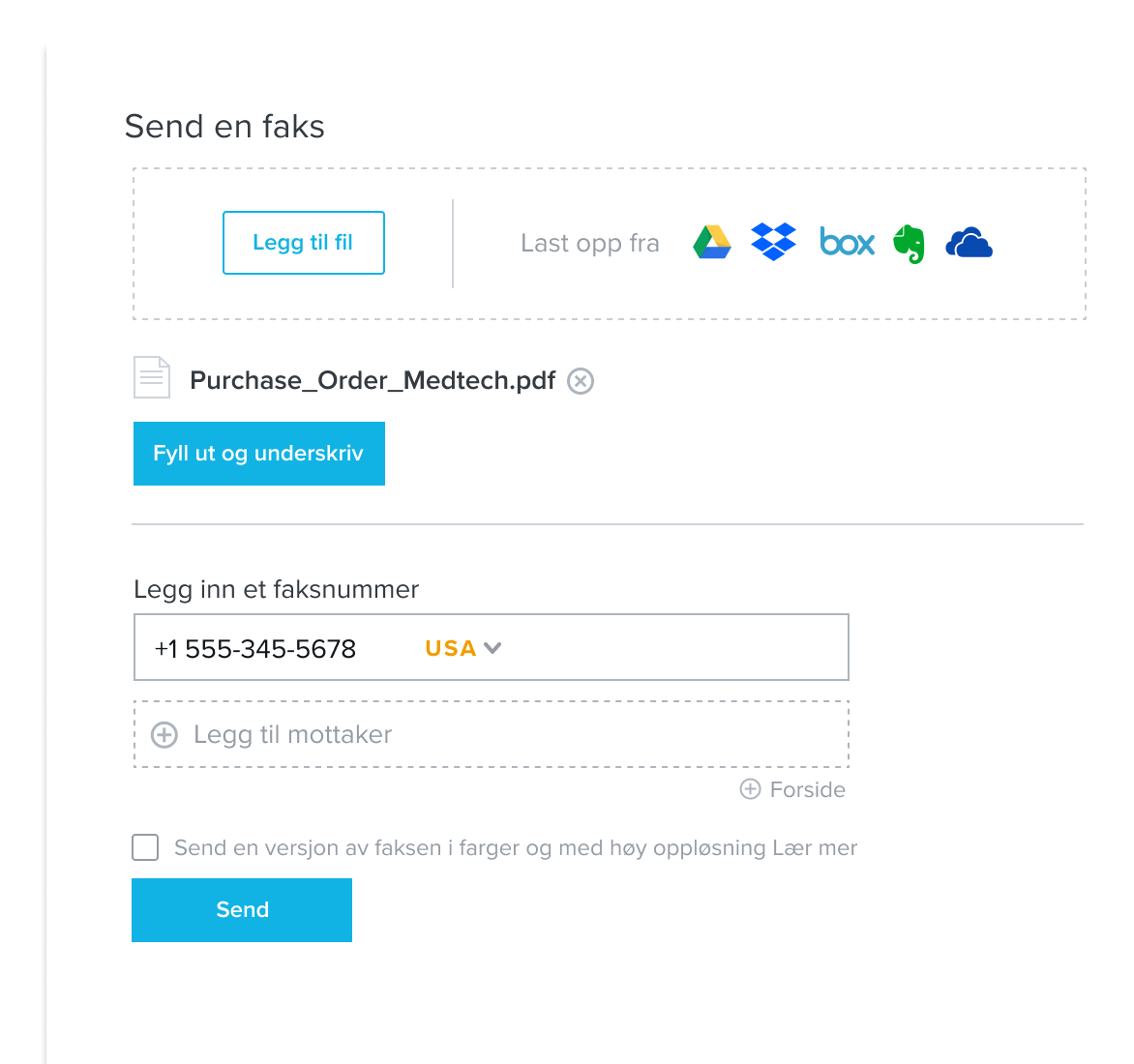Image resolution: width=1134 pixels, height=1064 pixels.
Task: Remove Purchase_Order_Medtech.pdf with the X icon
Action: pyautogui.click(x=580, y=381)
